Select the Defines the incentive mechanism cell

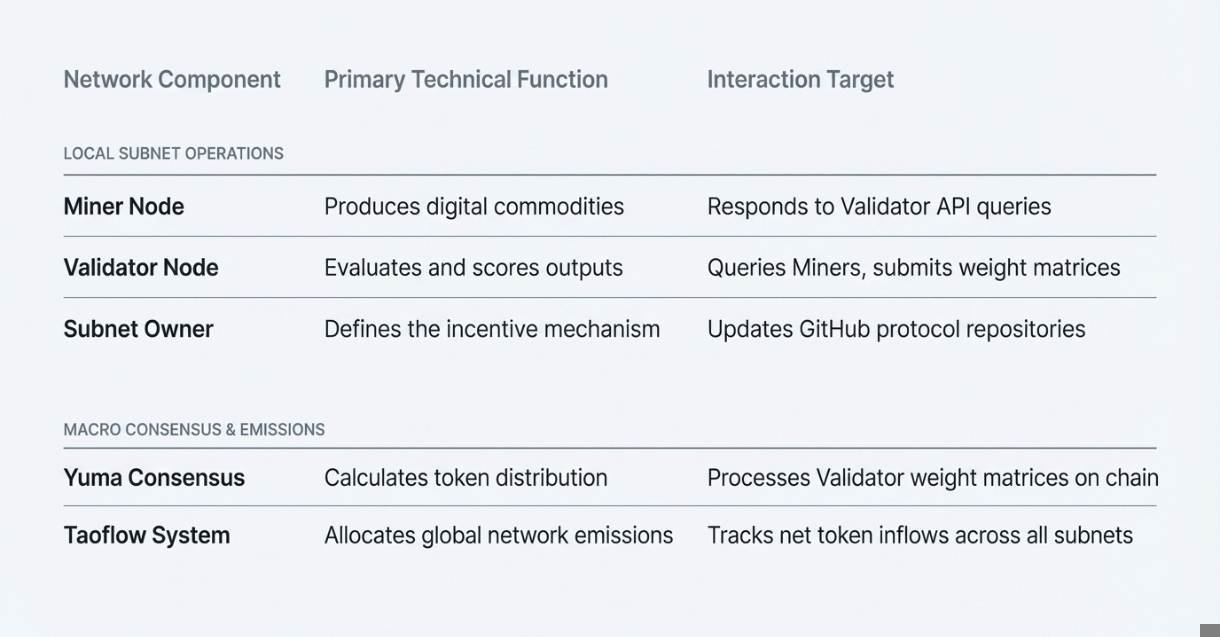coord(492,329)
